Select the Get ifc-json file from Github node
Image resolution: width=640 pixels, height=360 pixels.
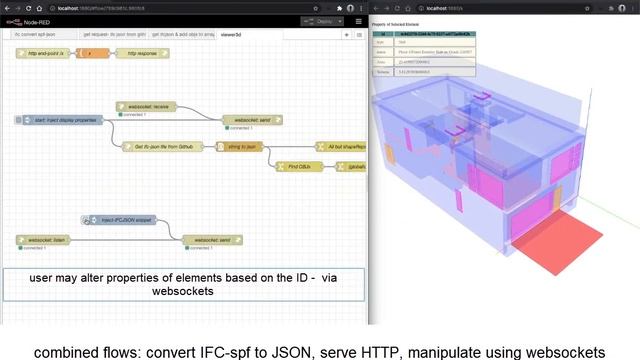click(x=162, y=147)
